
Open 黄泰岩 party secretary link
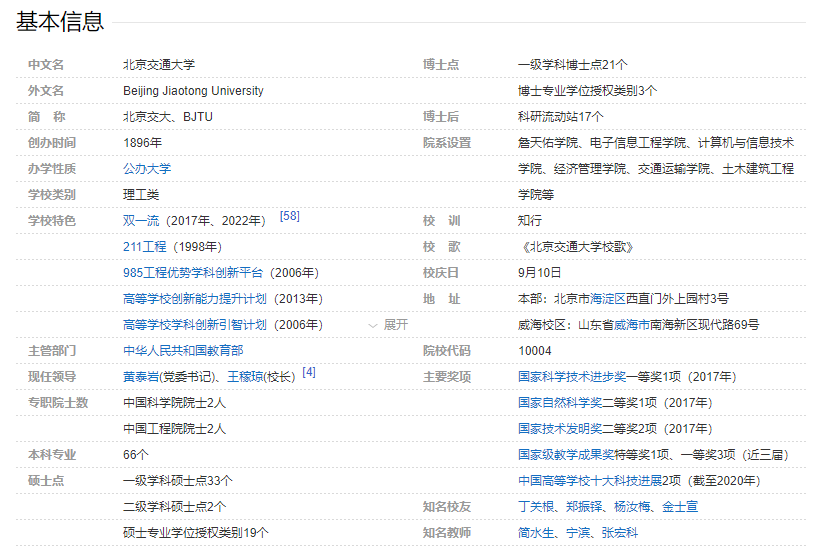(x=141, y=377)
